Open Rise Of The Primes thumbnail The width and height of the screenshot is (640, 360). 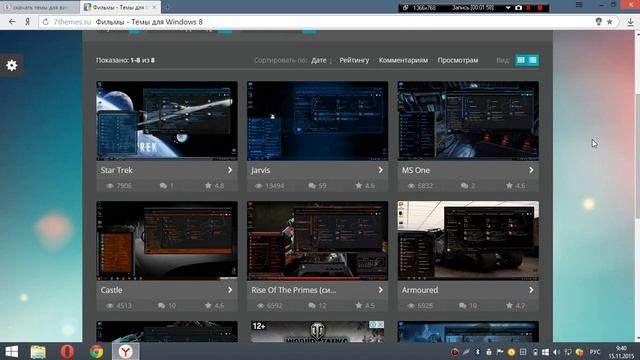pyautogui.click(x=318, y=240)
